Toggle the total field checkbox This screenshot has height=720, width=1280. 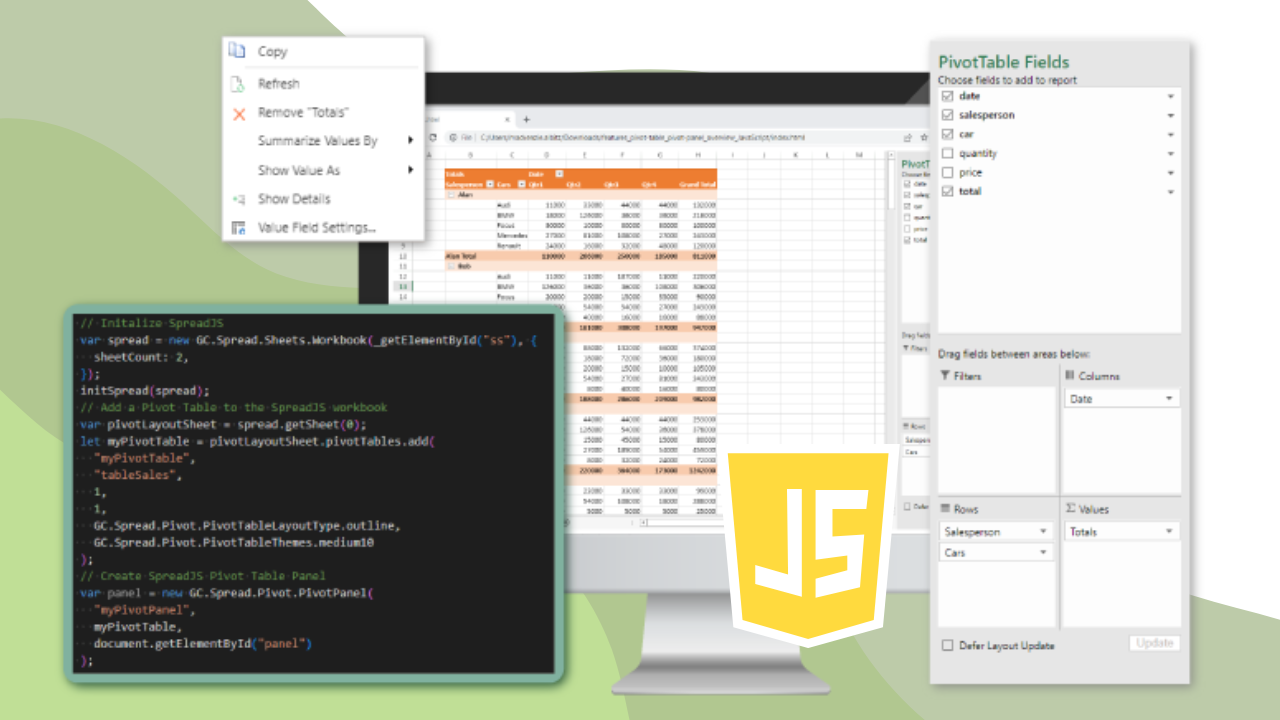pos(948,191)
